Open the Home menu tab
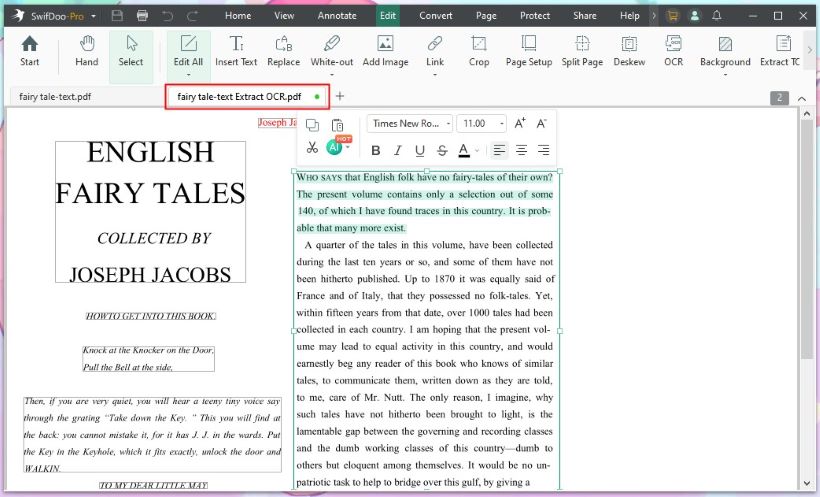 238,16
